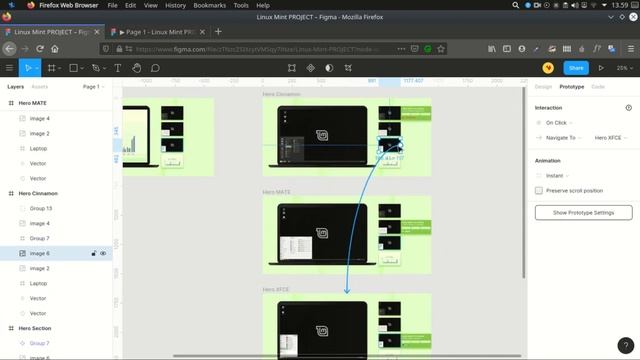
Task: Open the Instant animation dropdown
Action: coord(557,176)
